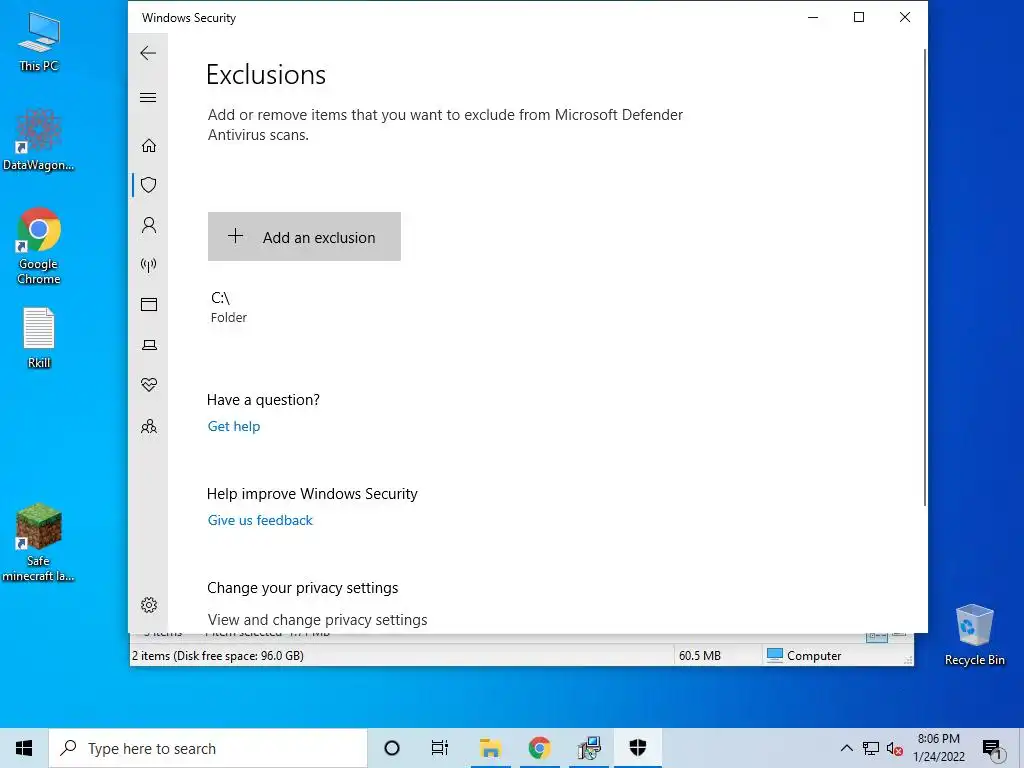Click Change your privacy settings heading

click(x=302, y=588)
